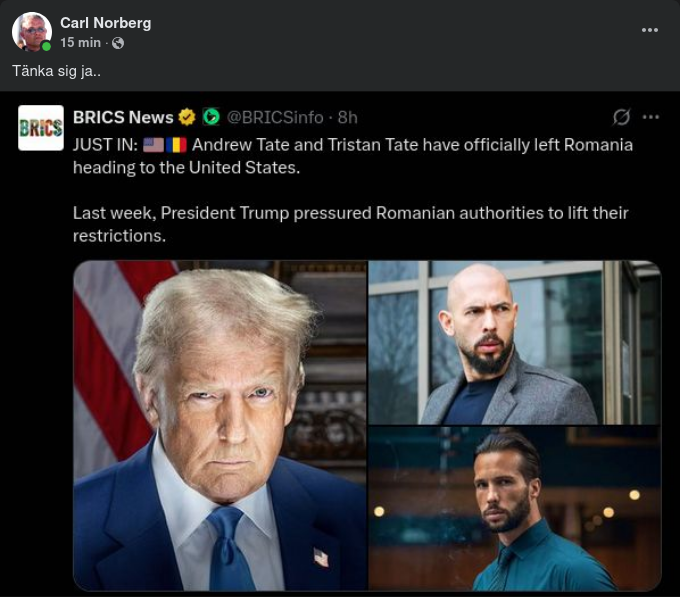Click the tweet's 8h timestamp
680x597 pixels.
pyautogui.click(x=347, y=117)
